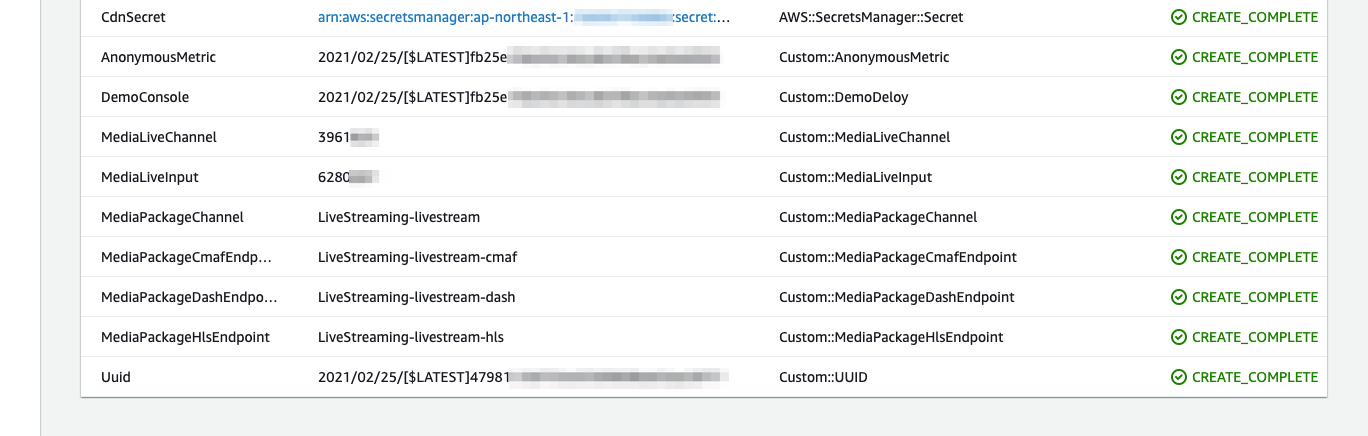Click the AnonymousMetric status checkmark icon

(1179, 57)
